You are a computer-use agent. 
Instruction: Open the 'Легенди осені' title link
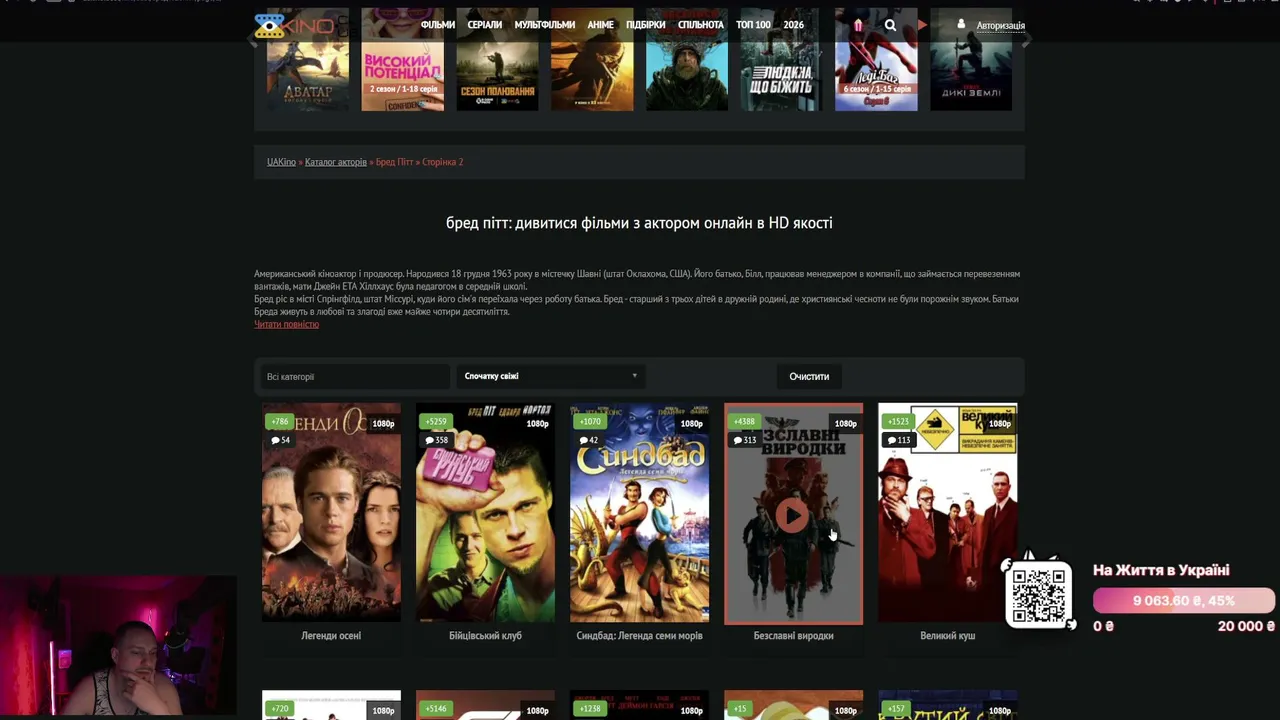(331, 635)
